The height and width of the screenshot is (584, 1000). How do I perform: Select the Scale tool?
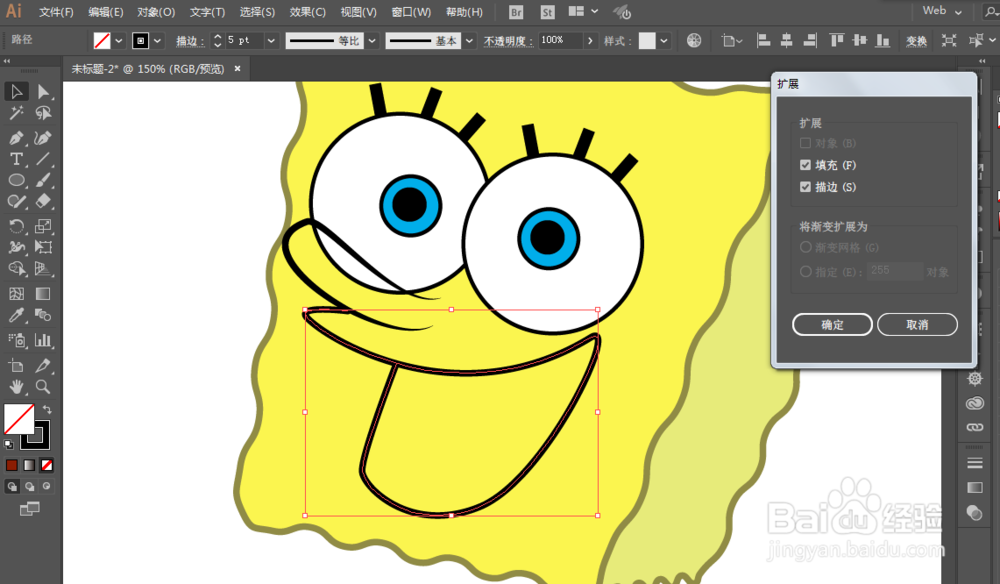(43, 226)
